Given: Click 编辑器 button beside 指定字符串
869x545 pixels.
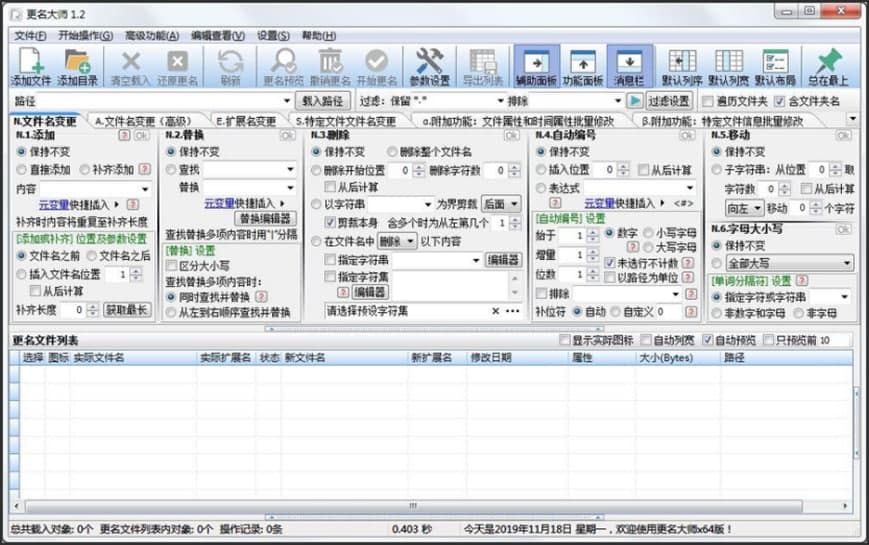Looking at the screenshot, I should 503,259.
